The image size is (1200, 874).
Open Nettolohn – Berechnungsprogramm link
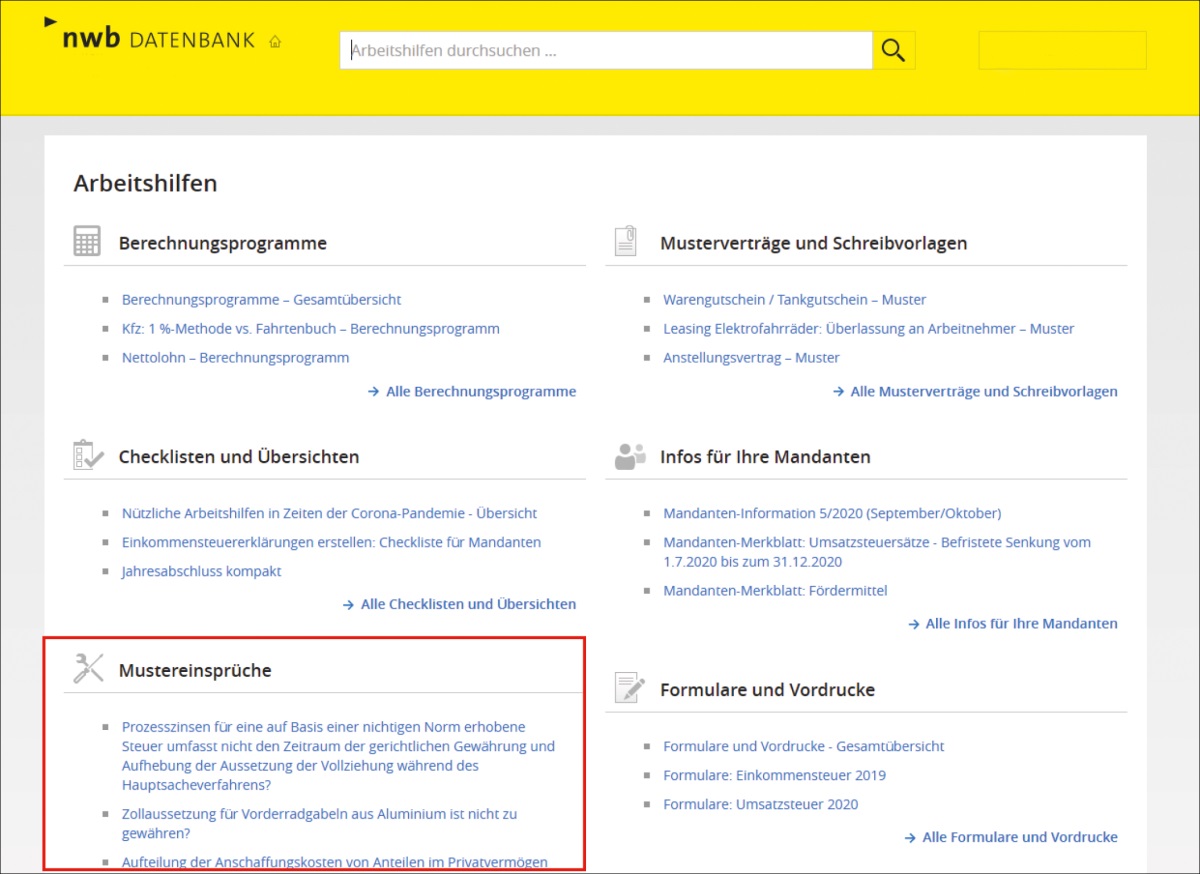point(235,357)
